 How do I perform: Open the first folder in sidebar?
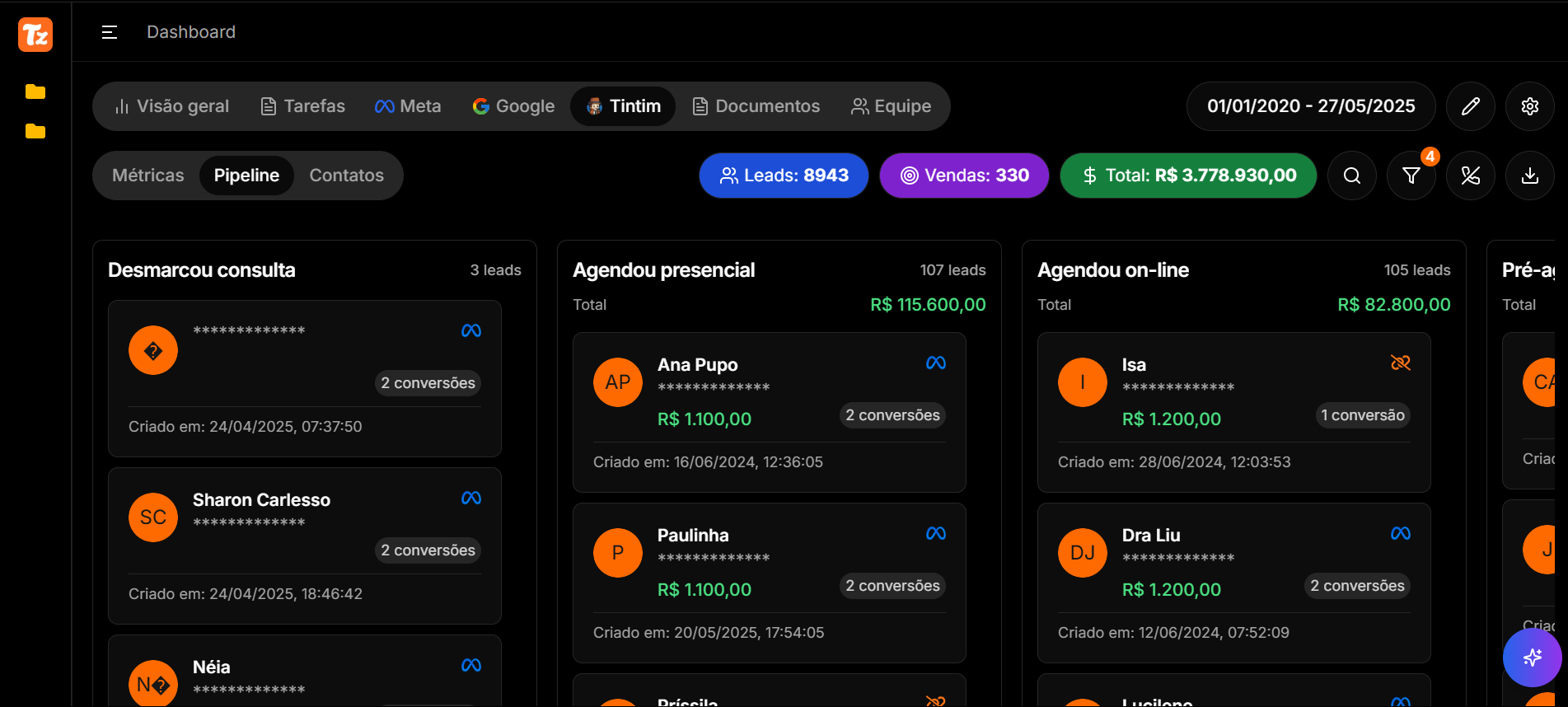click(35, 91)
